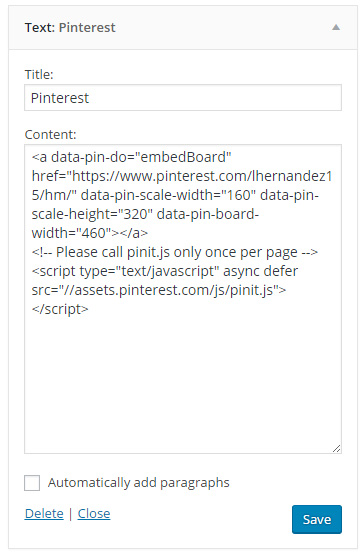Click the 'Automatically add paragraphs' label text

click(x=138, y=483)
